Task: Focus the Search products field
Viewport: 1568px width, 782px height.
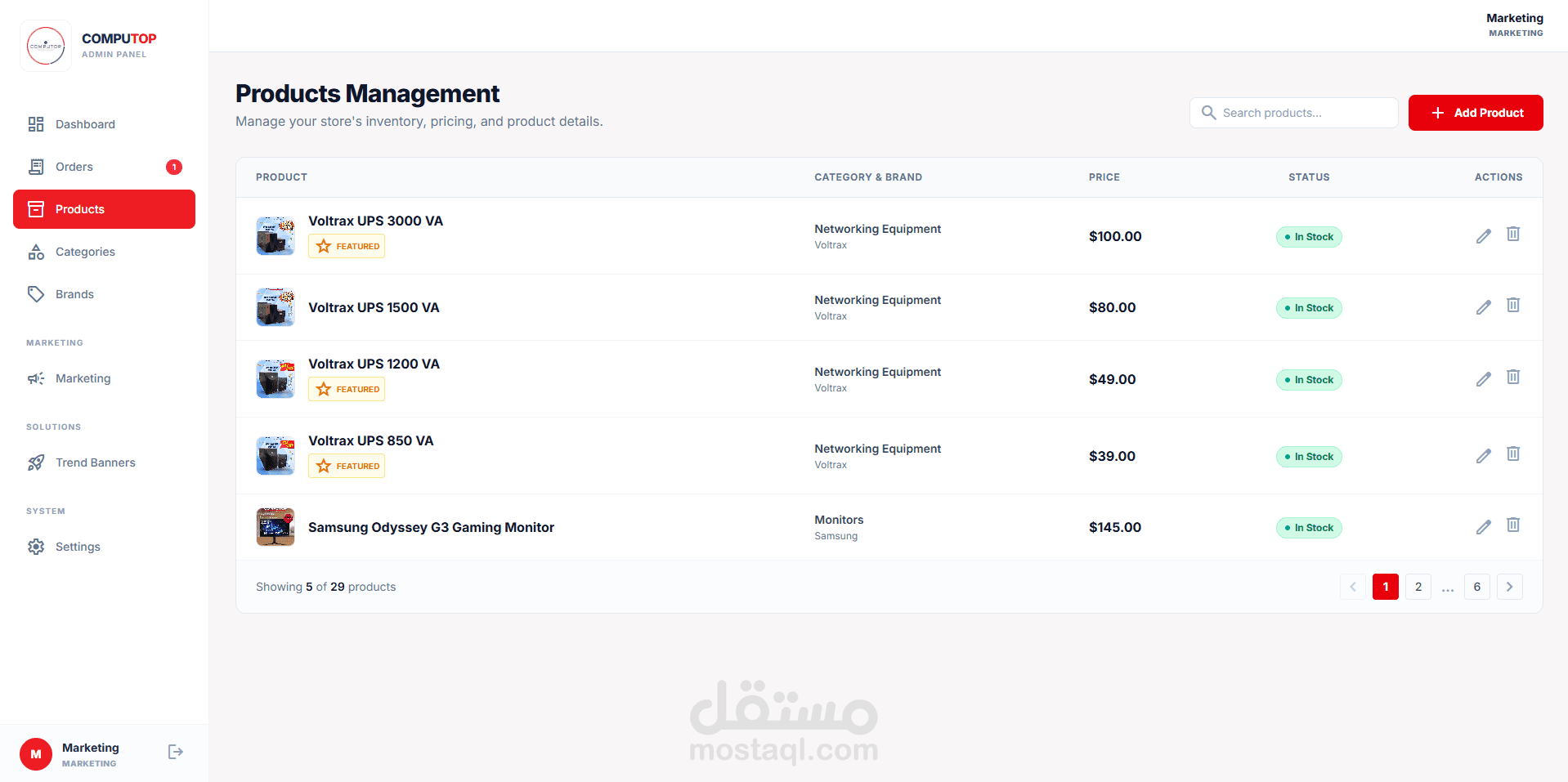Action: pyautogui.click(x=1293, y=113)
